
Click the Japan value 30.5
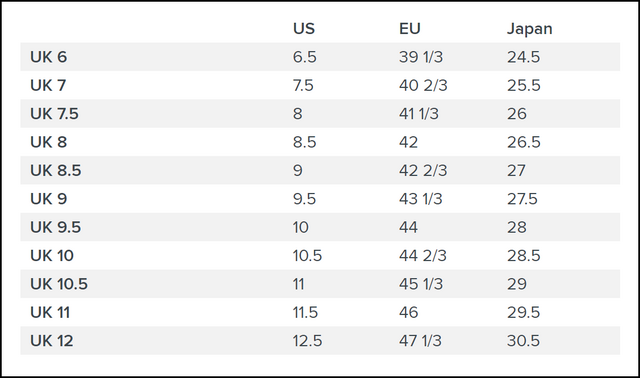[523, 340]
